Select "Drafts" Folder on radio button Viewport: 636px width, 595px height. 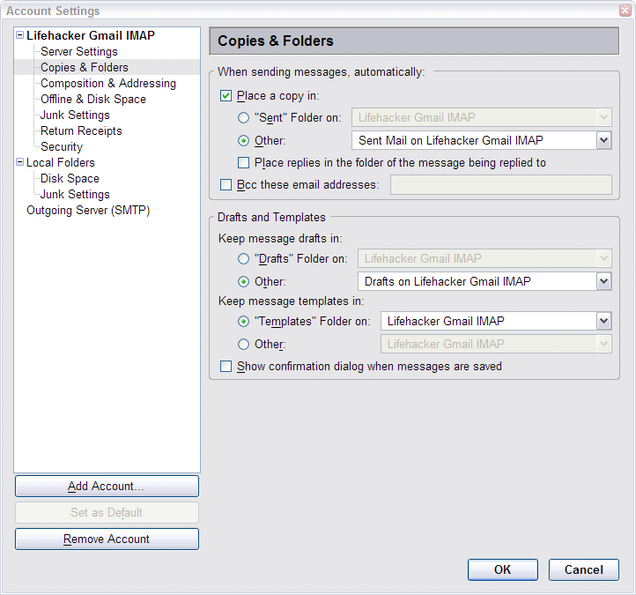243,259
